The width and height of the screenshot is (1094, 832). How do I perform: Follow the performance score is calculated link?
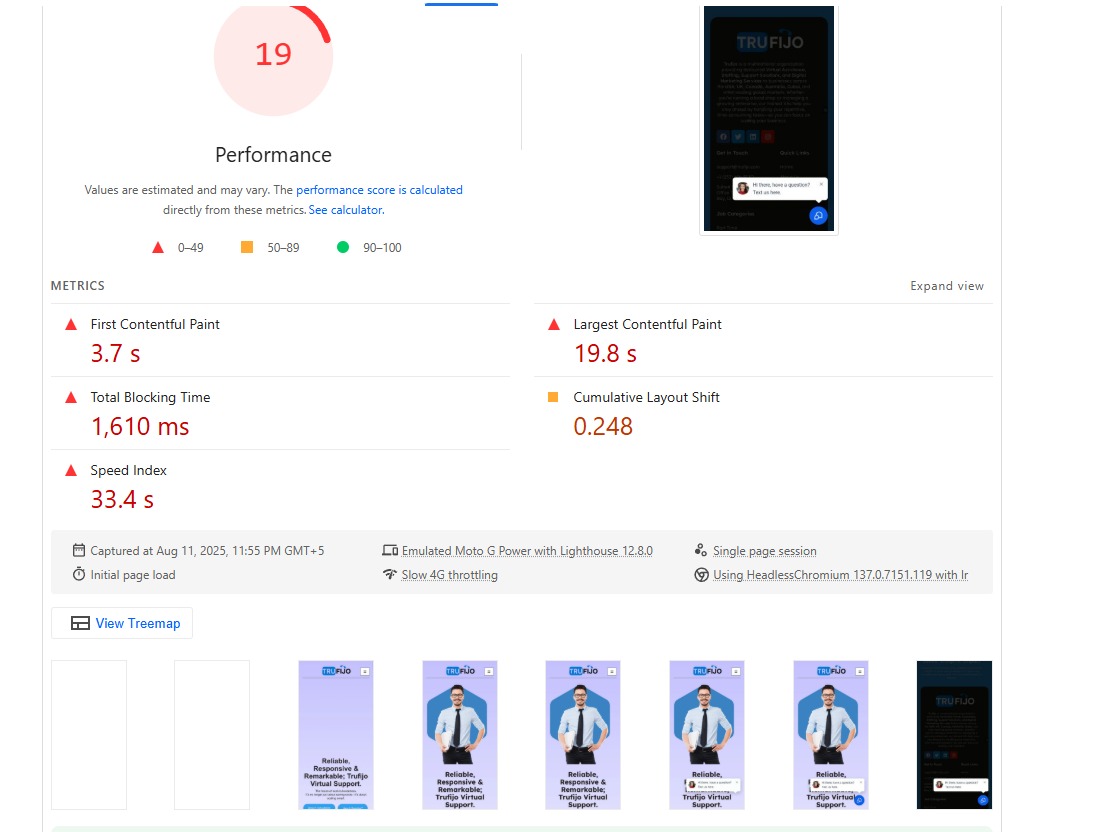(379, 190)
